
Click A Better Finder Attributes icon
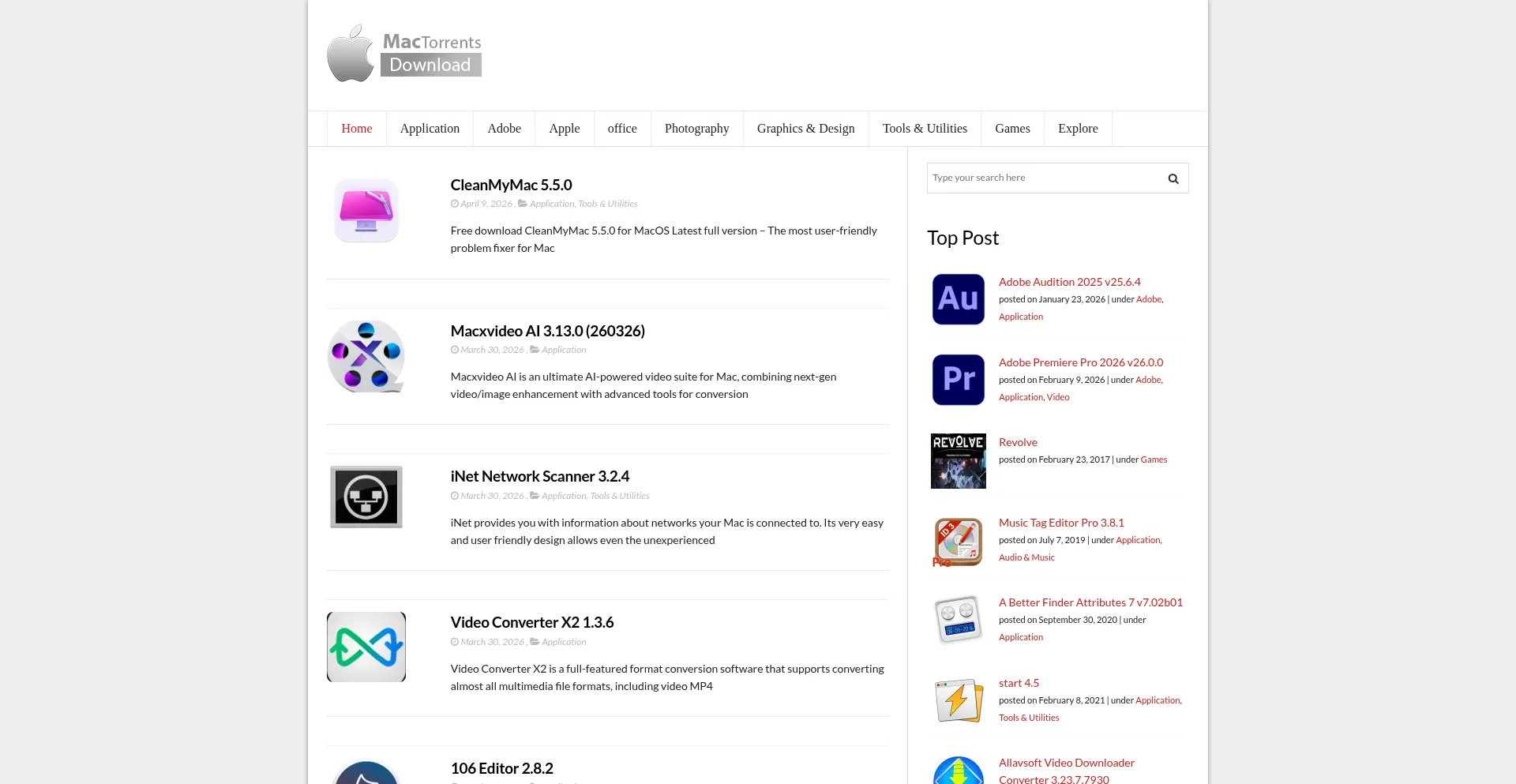959,620
